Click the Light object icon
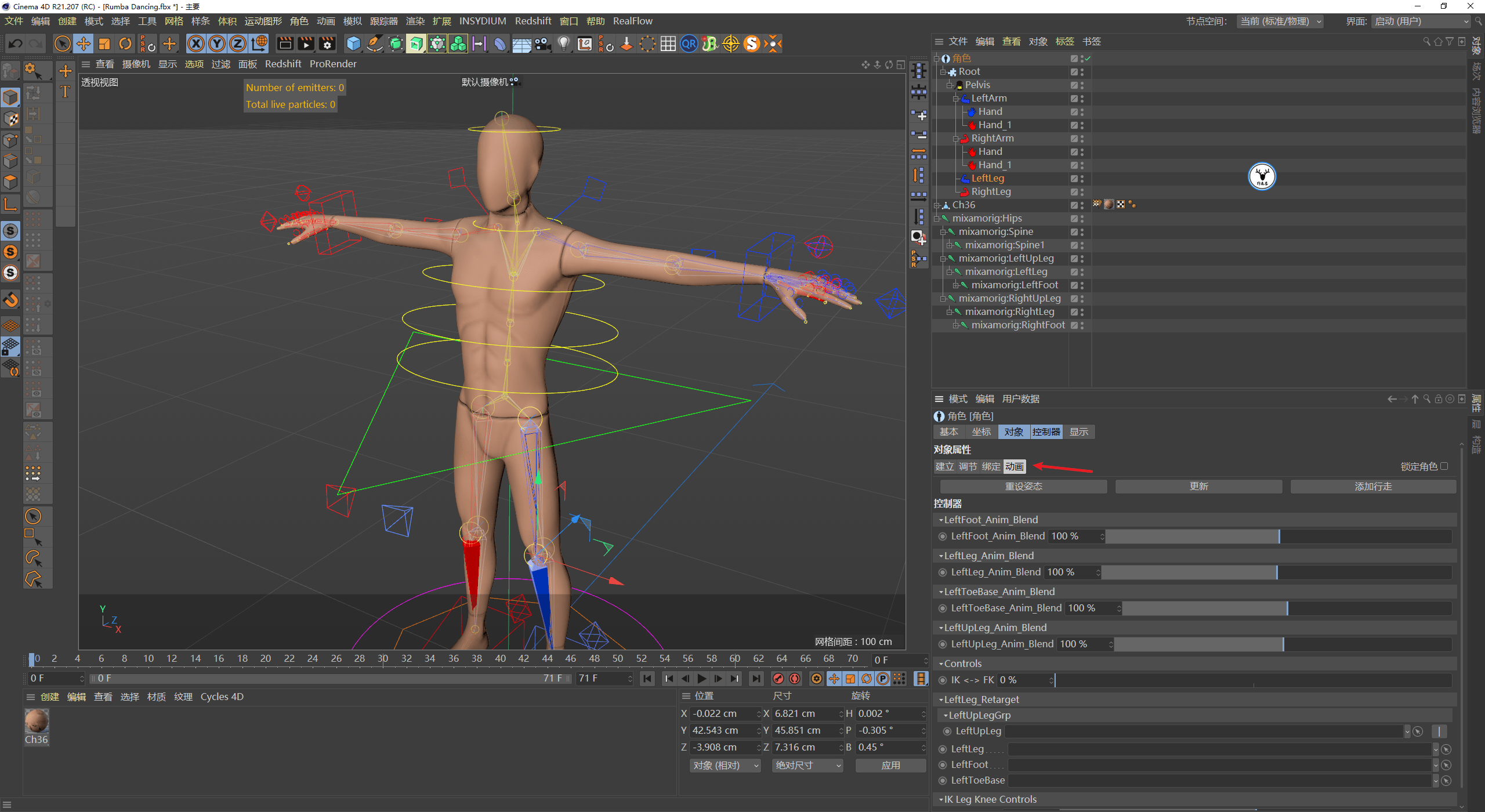The width and height of the screenshot is (1485, 812). [563, 43]
